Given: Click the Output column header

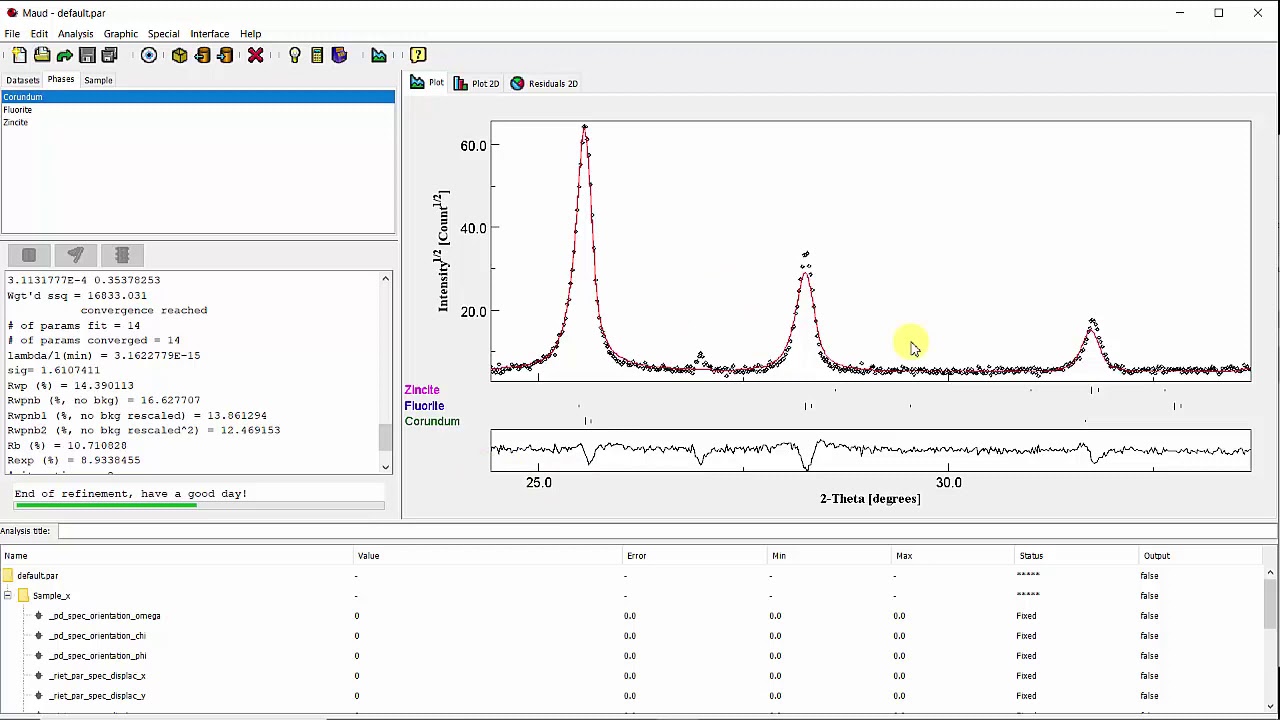Looking at the screenshot, I should 1202,556.
